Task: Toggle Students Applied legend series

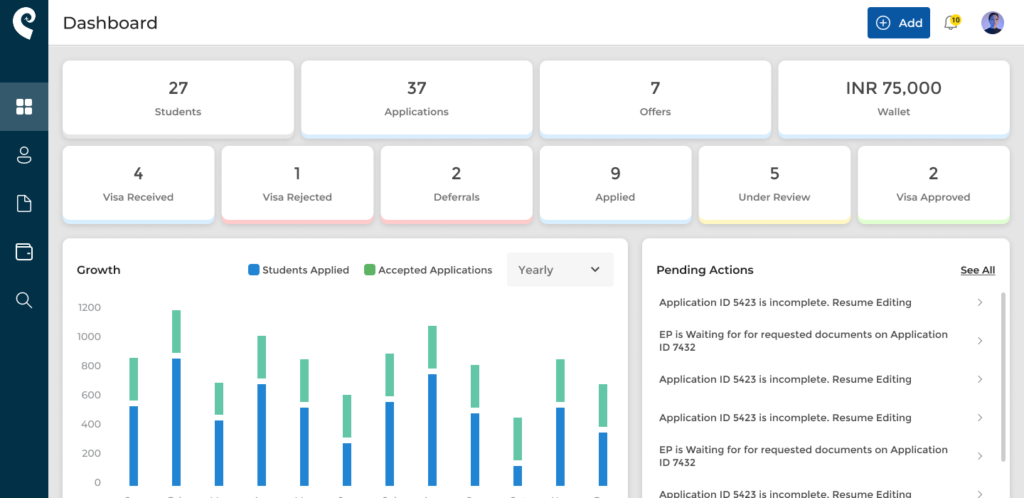Action: pyautogui.click(x=298, y=270)
